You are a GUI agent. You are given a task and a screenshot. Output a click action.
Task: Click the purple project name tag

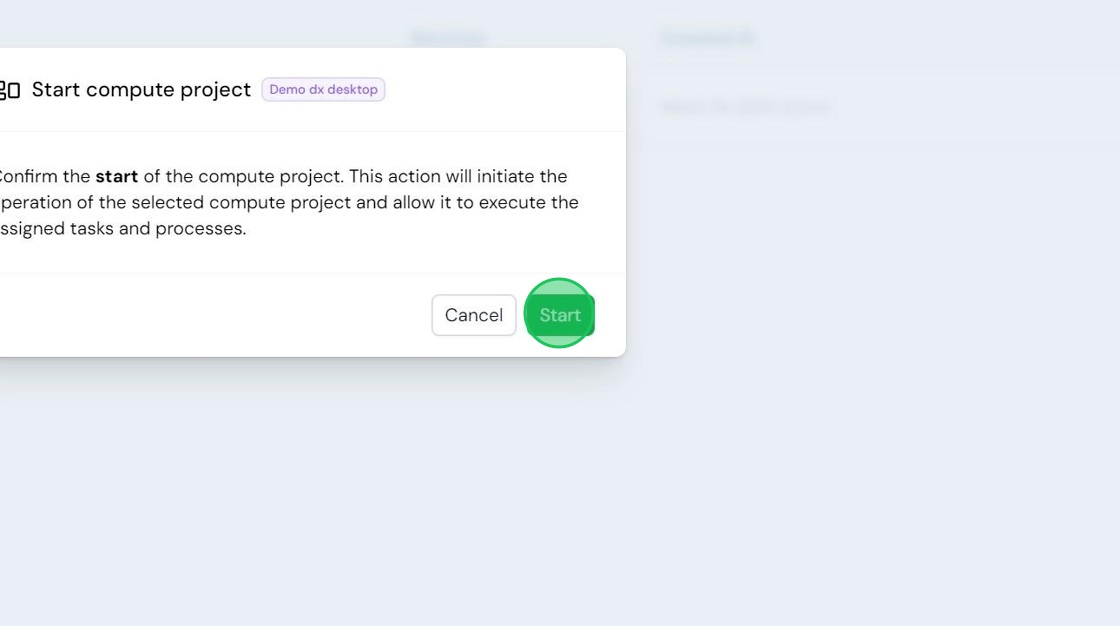323,89
